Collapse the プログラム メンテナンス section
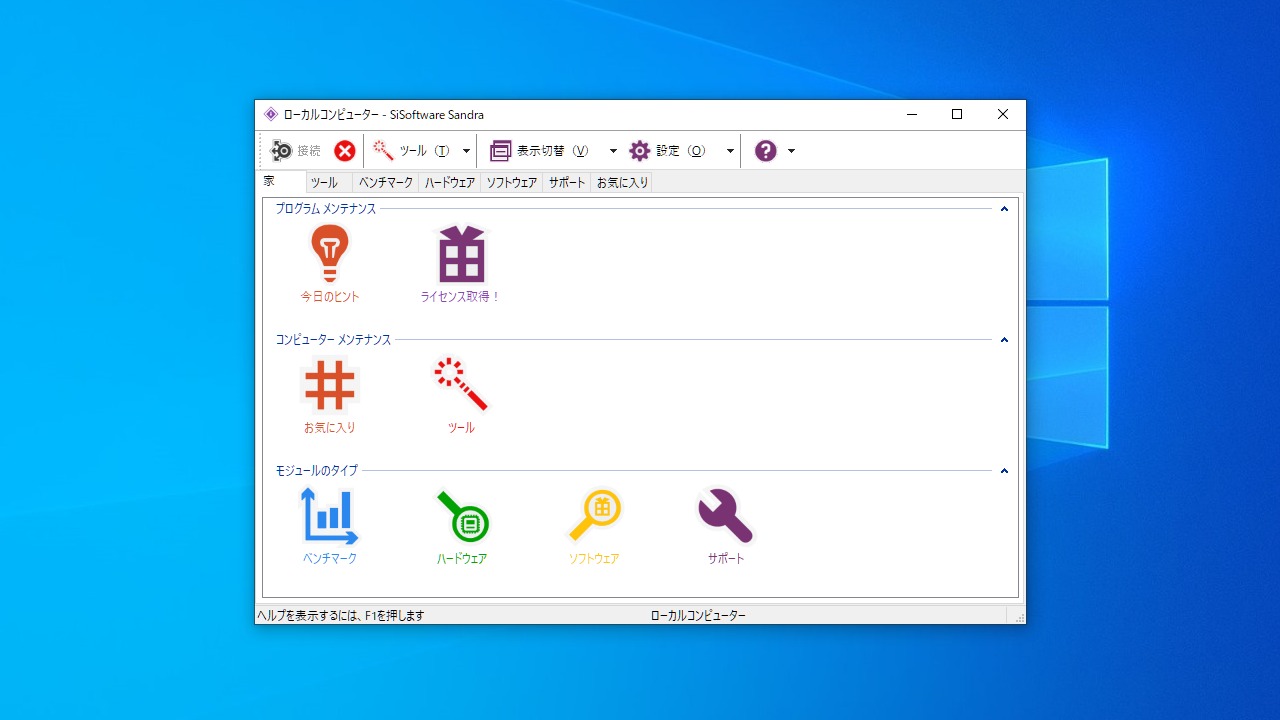This screenshot has width=1280, height=720. (1004, 209)
